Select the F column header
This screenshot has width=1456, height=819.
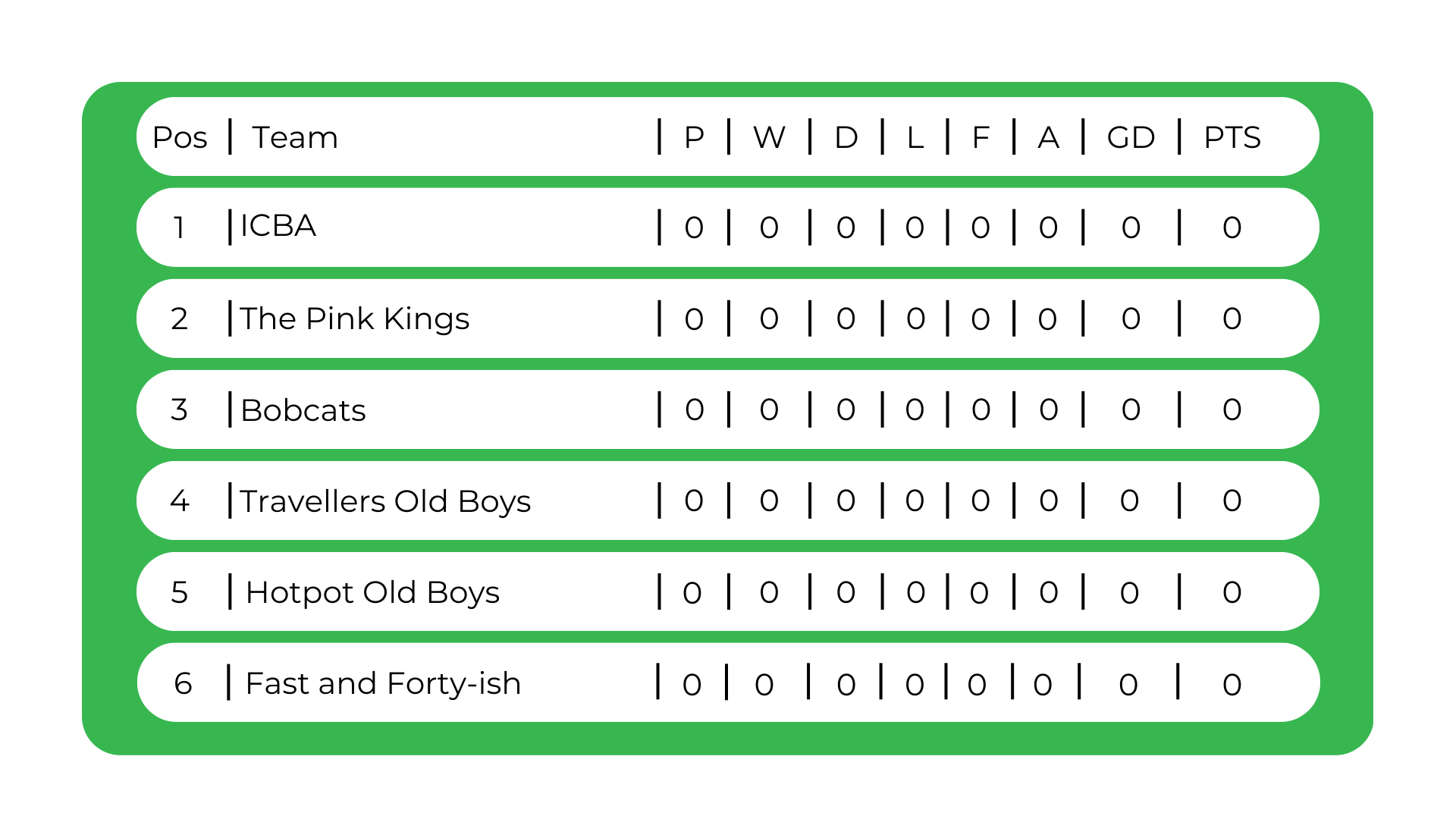pos(981,137)
